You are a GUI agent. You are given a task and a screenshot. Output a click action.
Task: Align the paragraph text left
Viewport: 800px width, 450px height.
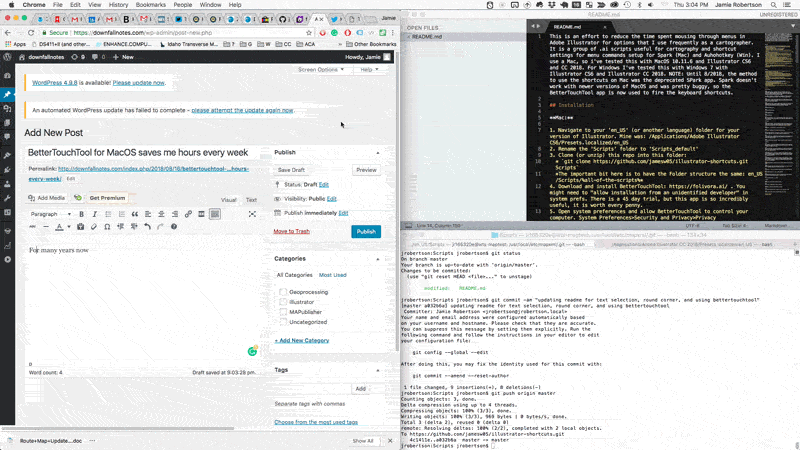click(148, 214)
